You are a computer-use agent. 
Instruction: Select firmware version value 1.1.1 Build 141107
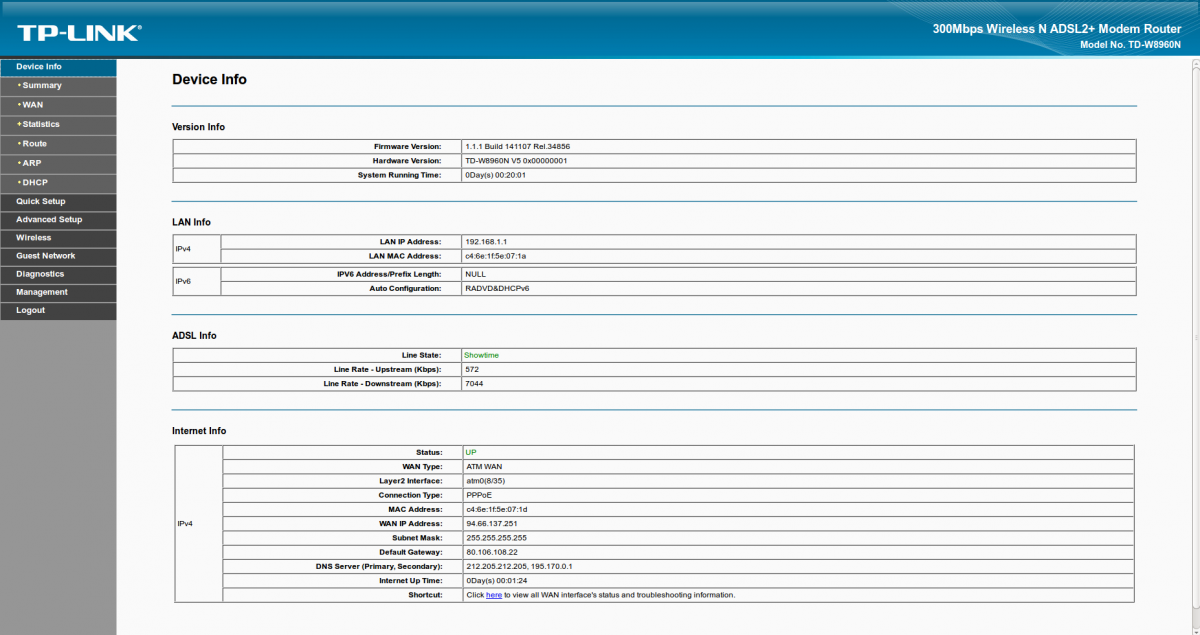click(517, 147)
